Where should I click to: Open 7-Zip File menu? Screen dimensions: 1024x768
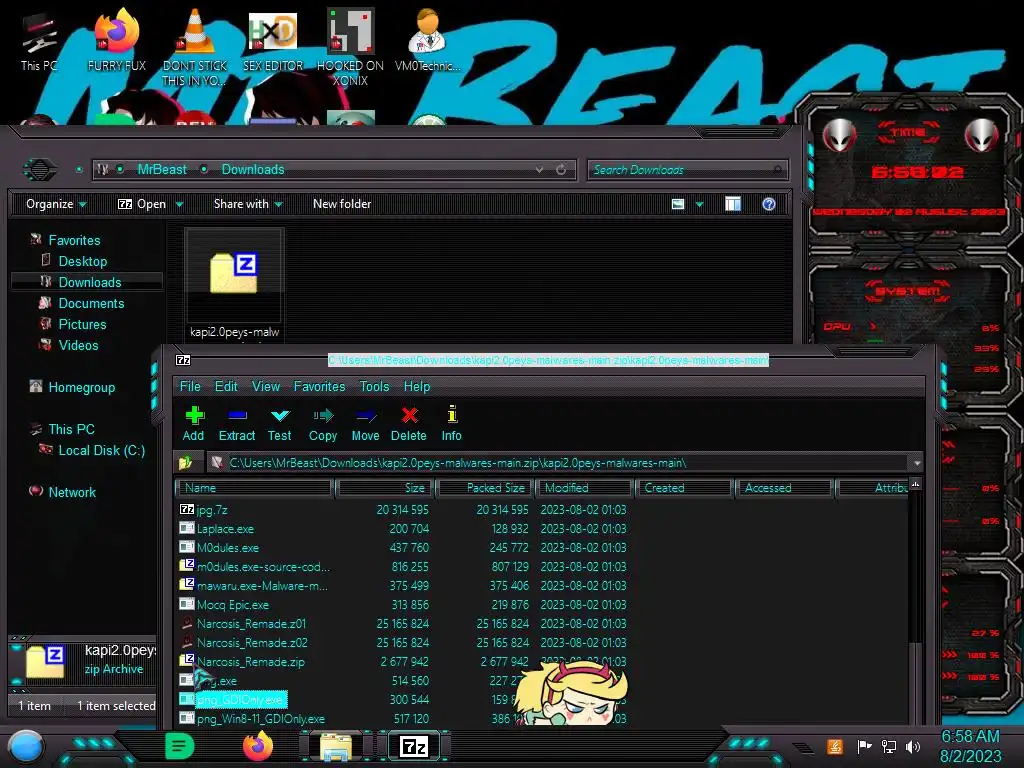pyautogui.click(x=190, y=387)
